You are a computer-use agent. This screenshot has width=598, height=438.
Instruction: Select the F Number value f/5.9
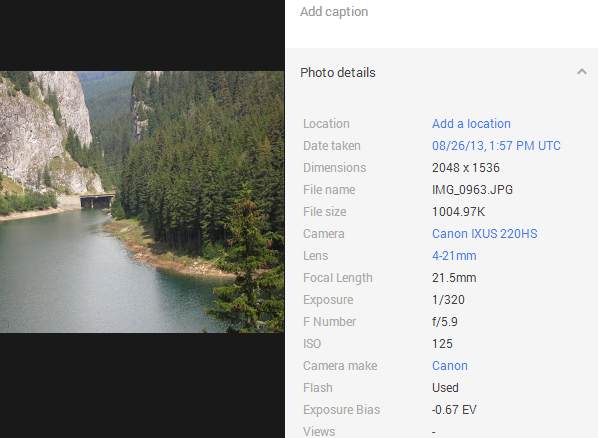(x=445, y=322)
